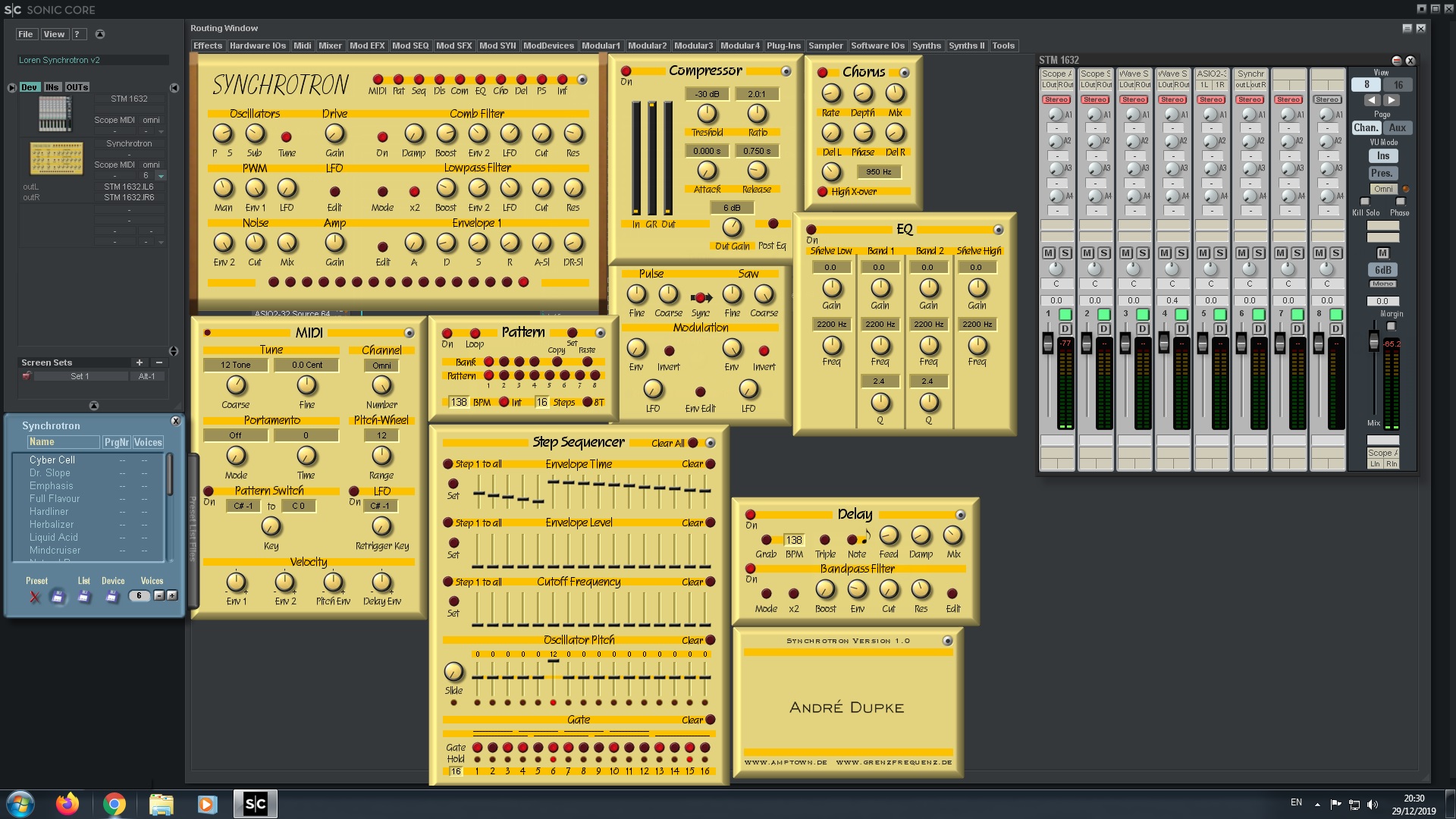Click the Pres. VU mode button
The height and width of the screenshot is (819, 1456).
pyautogui.click(x=1382, y=174)
